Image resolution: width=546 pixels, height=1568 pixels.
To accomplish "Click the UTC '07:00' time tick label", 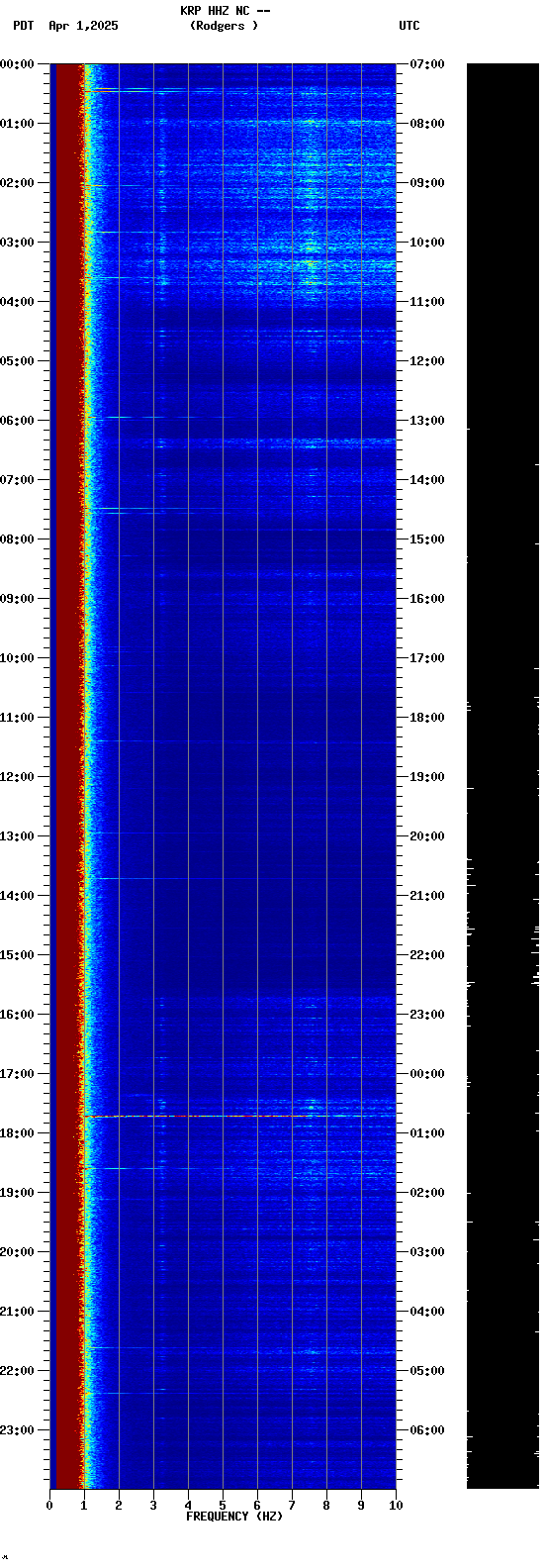I will pos(427,64).
